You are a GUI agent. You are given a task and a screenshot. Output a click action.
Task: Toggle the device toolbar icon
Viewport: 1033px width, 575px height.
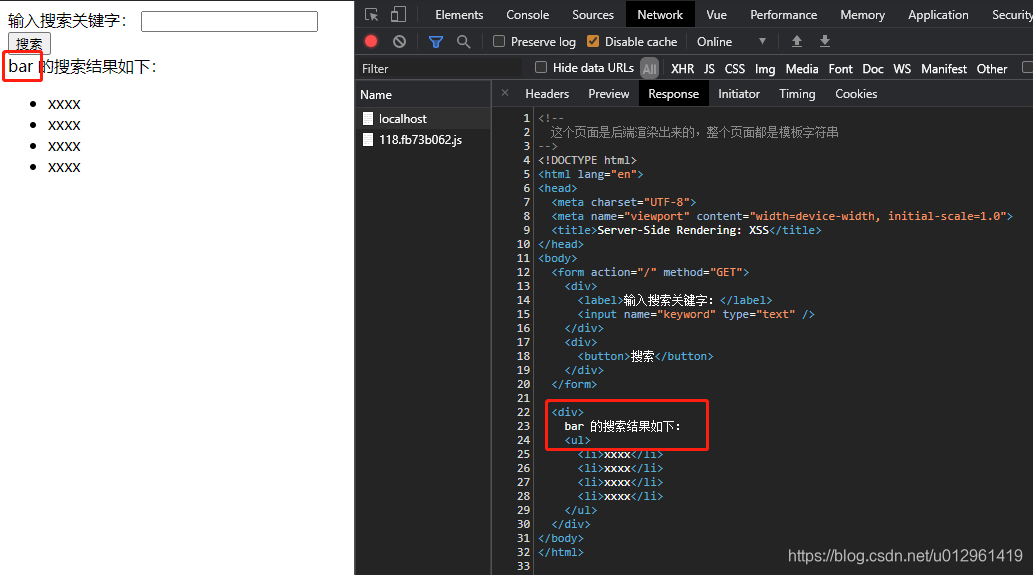pos(398,14)
